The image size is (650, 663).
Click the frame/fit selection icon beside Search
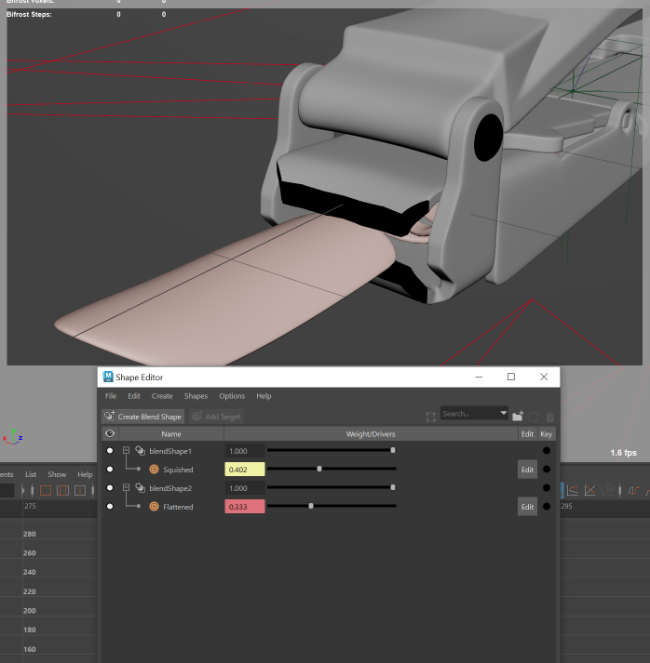tap(431, 417)
